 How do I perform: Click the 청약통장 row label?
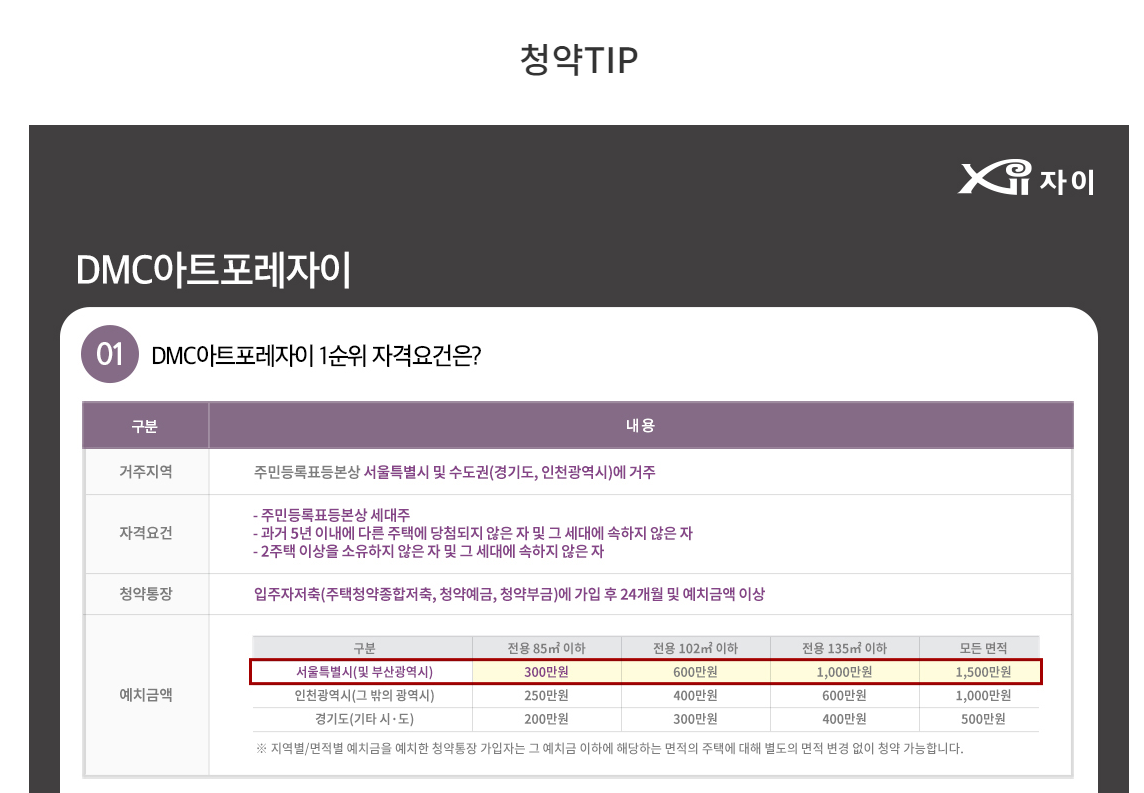pos(146,594)
